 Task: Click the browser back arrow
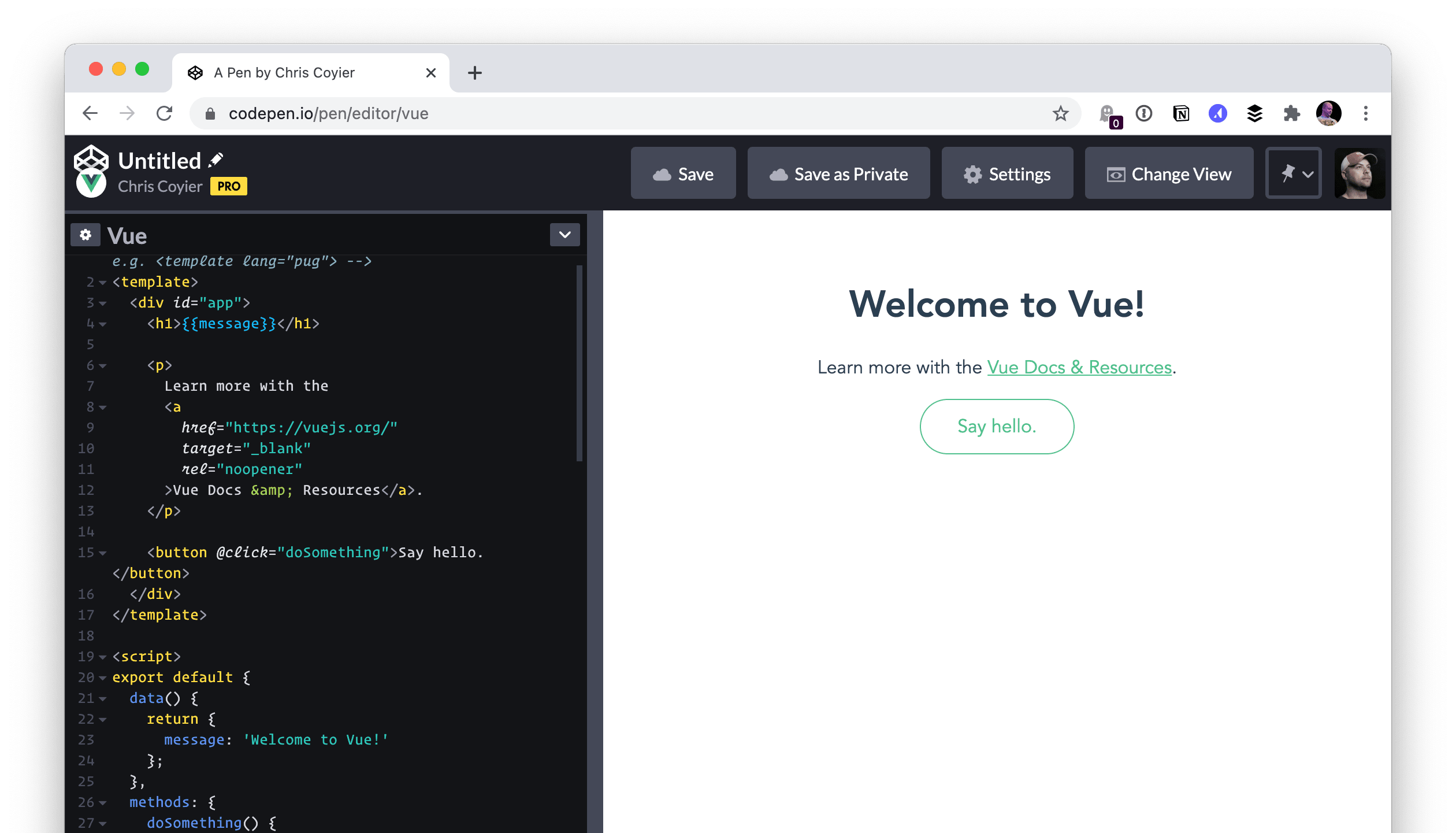pos(90,113)
